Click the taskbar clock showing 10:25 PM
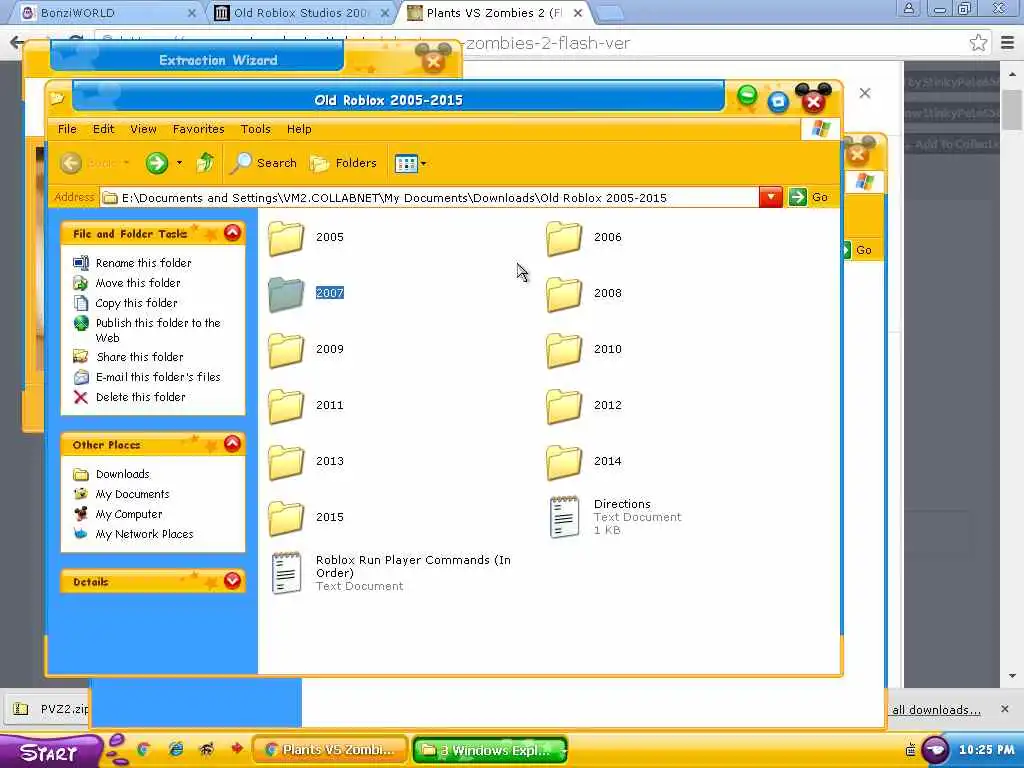The height and width of the screenshot is (768, 1024). 987,750
